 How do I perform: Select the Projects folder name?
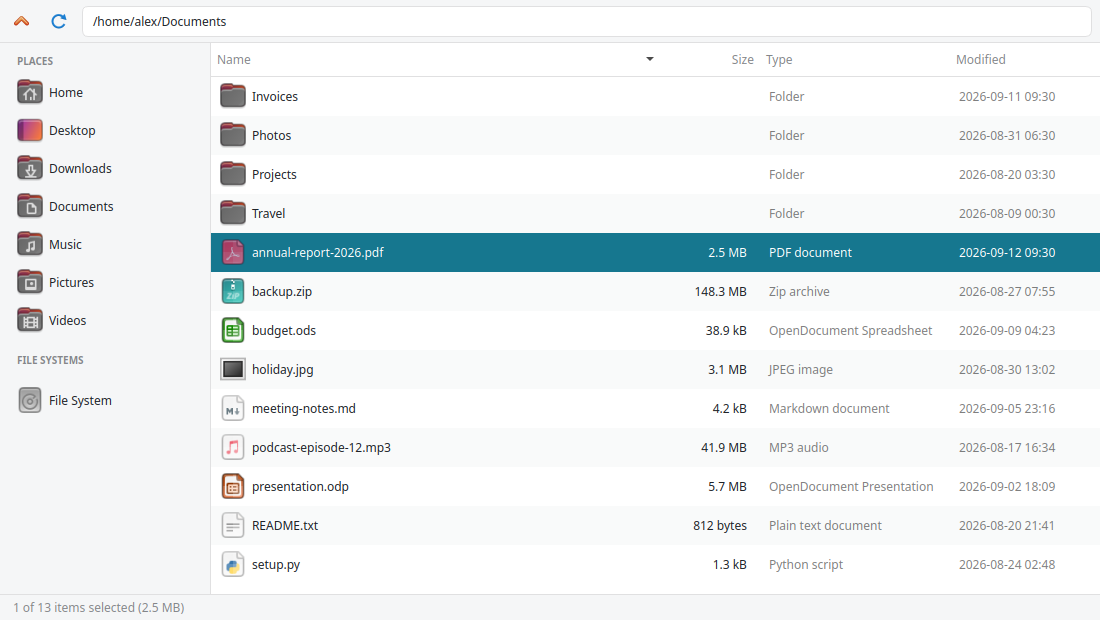[x=274, y=175]
